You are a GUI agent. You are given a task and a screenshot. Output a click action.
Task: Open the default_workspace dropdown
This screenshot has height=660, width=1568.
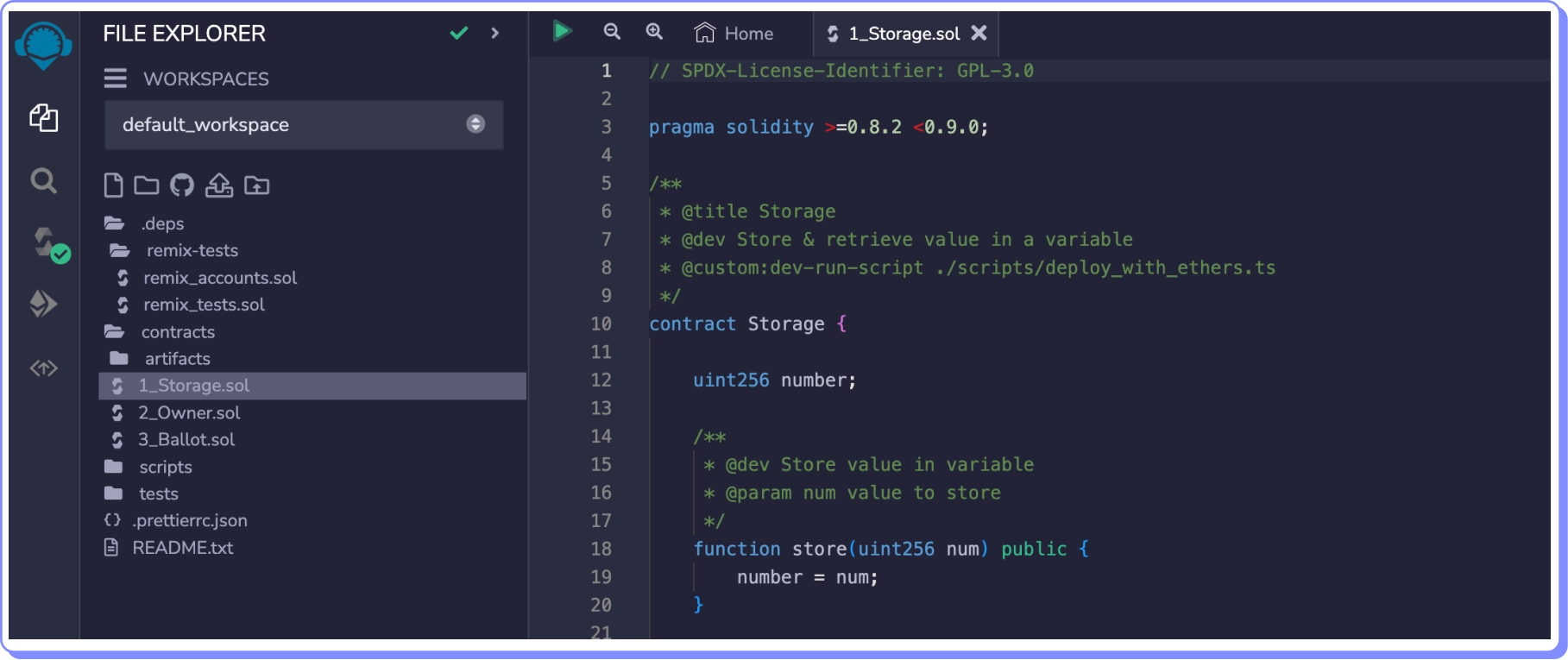[x=303, y=124]
